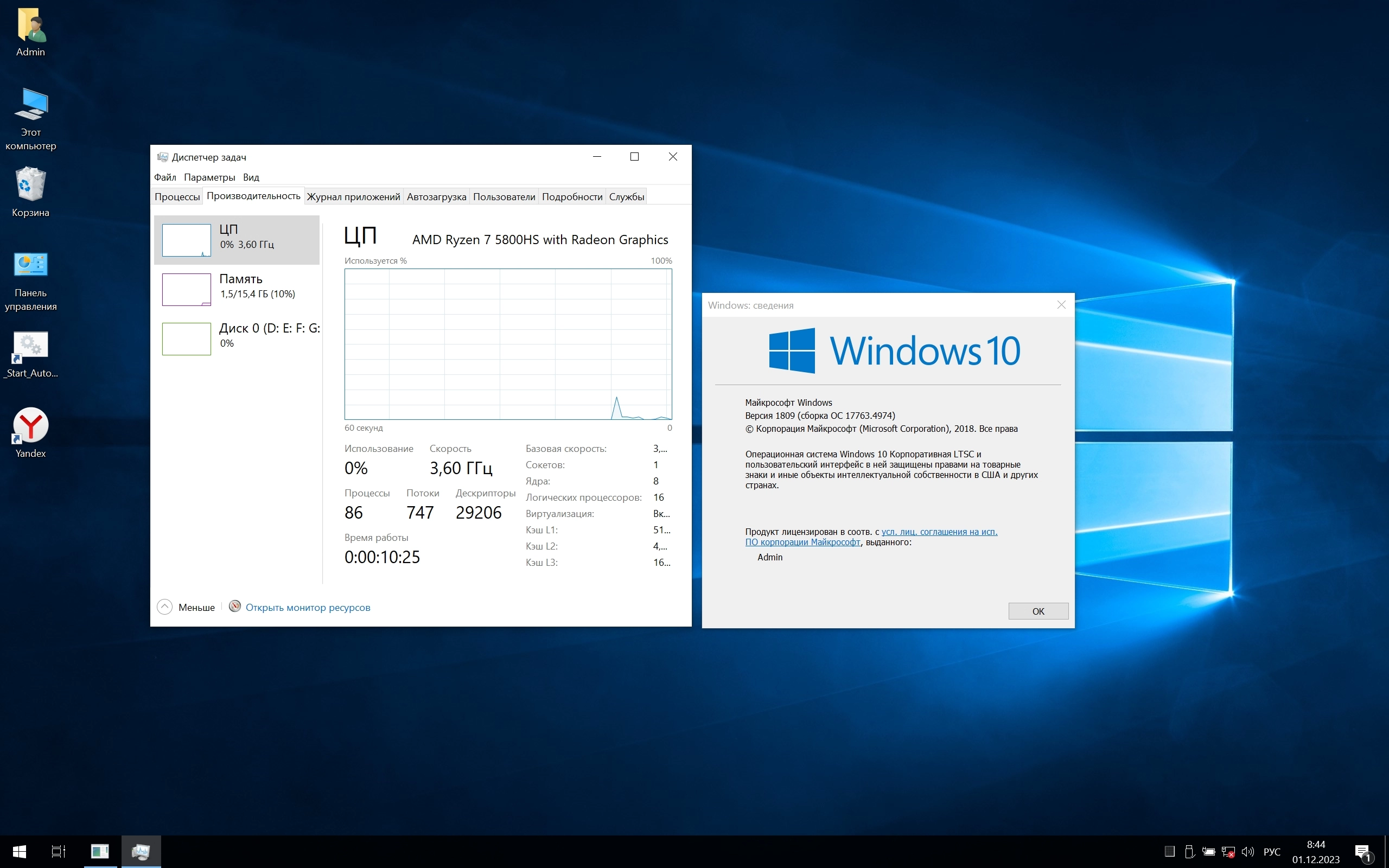The image size is (1389, 868).
Task: Open the _Start_Auto shortcut icon
Action: point(30,346)
